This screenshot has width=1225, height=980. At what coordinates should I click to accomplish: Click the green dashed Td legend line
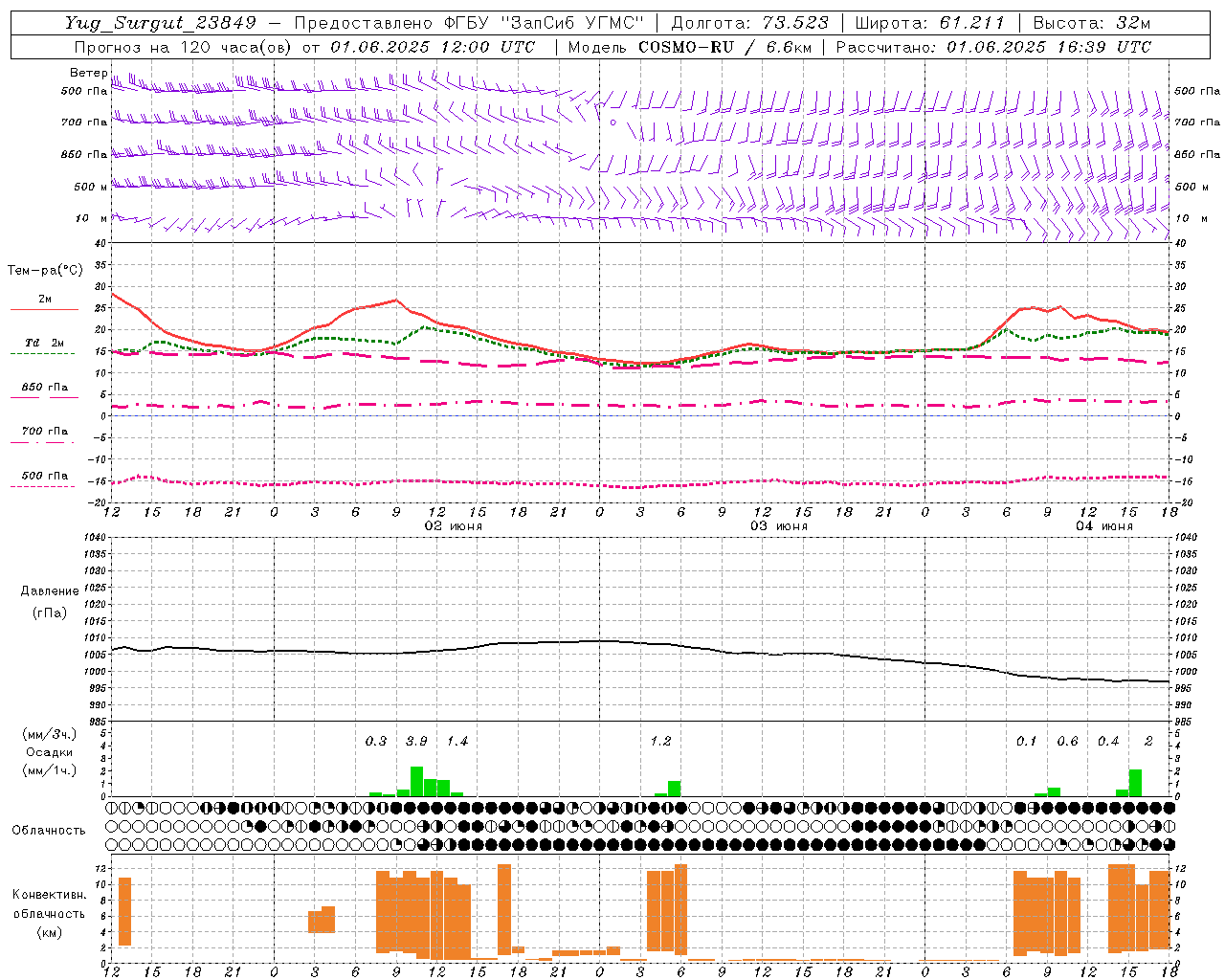click(43, 354)
